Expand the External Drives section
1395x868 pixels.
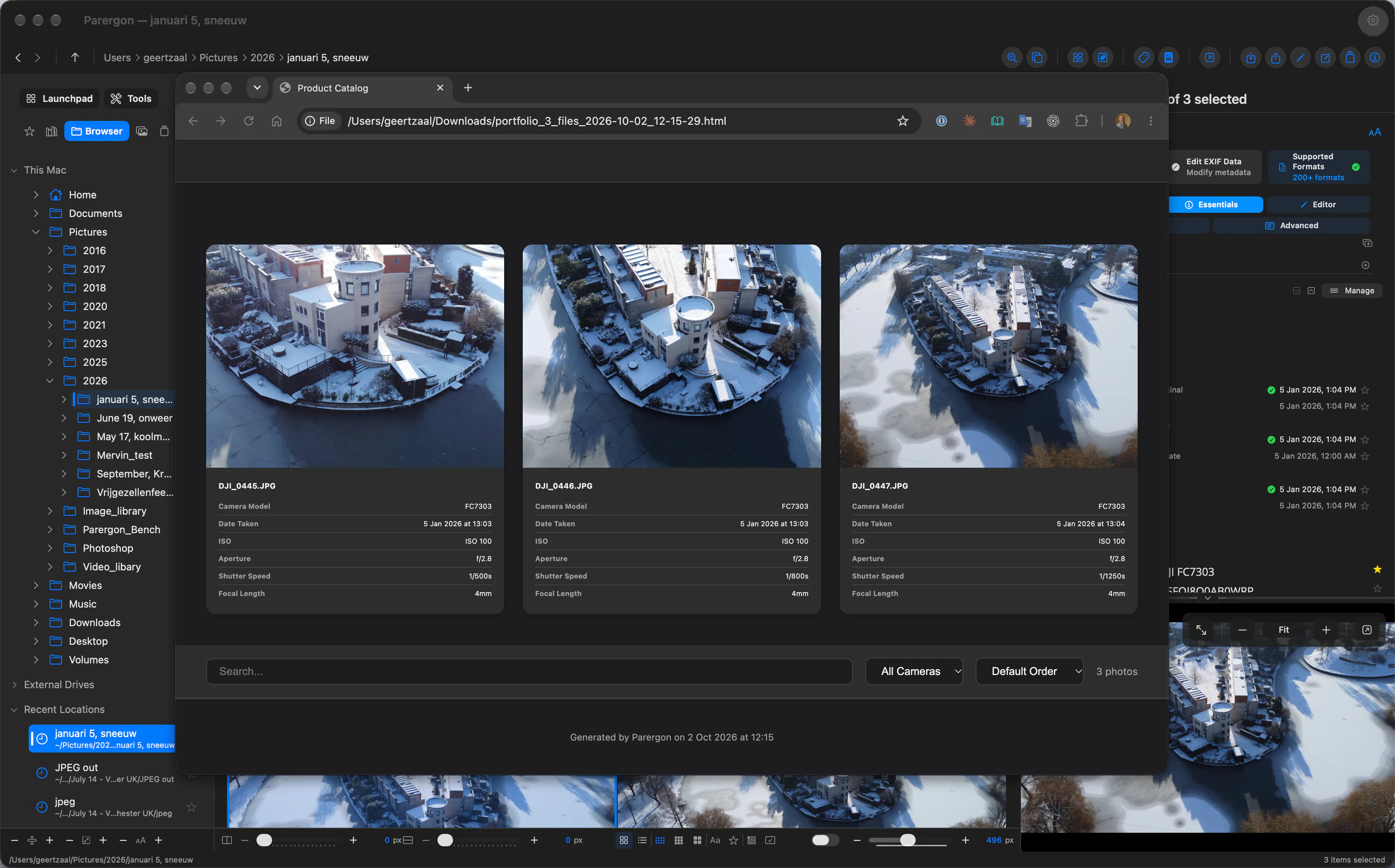(14, 684)
